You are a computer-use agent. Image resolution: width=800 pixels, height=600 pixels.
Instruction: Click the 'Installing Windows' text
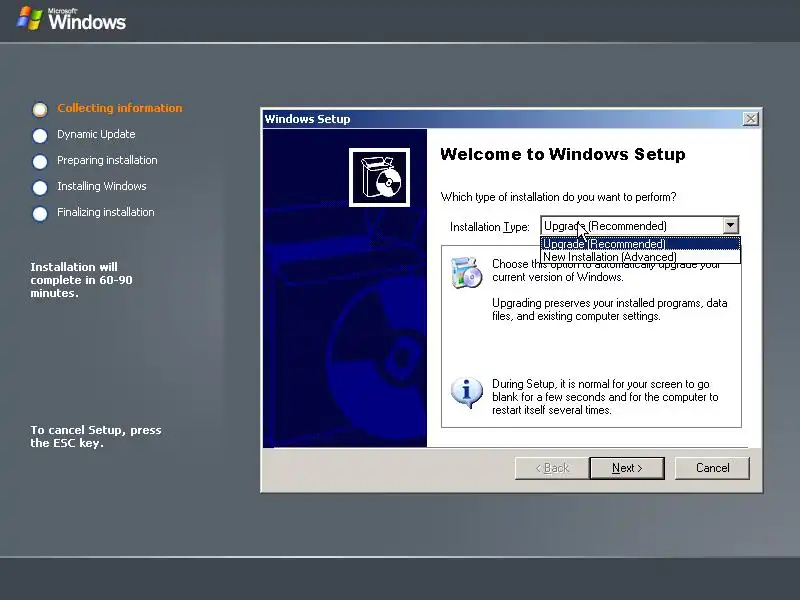[102, 186]
